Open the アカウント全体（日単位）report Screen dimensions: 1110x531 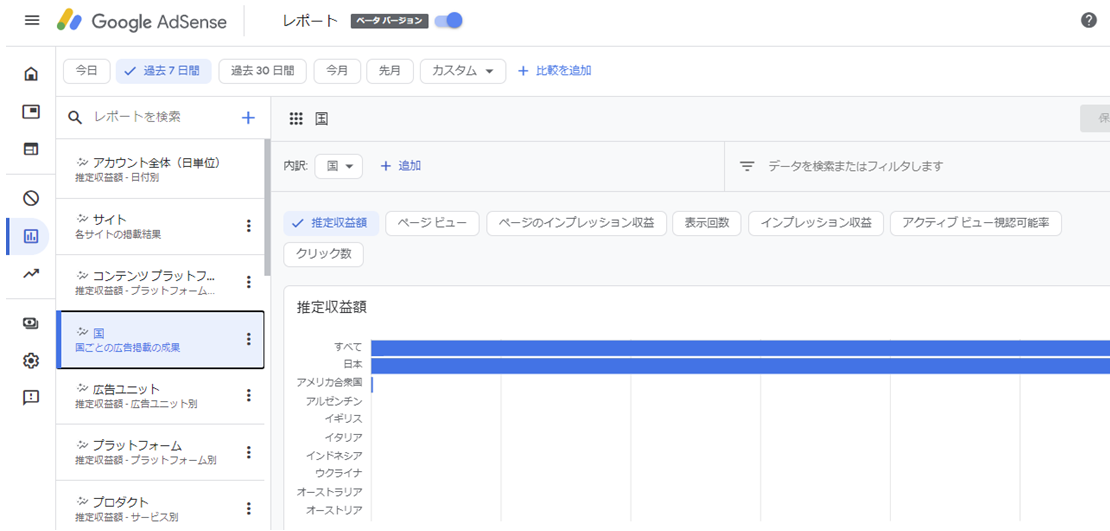click(160, 169)
